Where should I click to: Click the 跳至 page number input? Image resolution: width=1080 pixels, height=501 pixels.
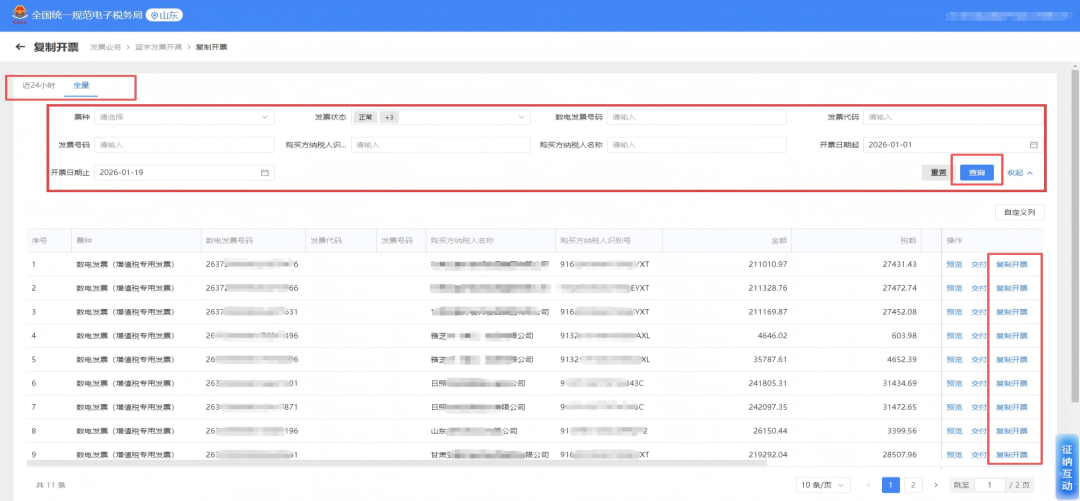990,485
